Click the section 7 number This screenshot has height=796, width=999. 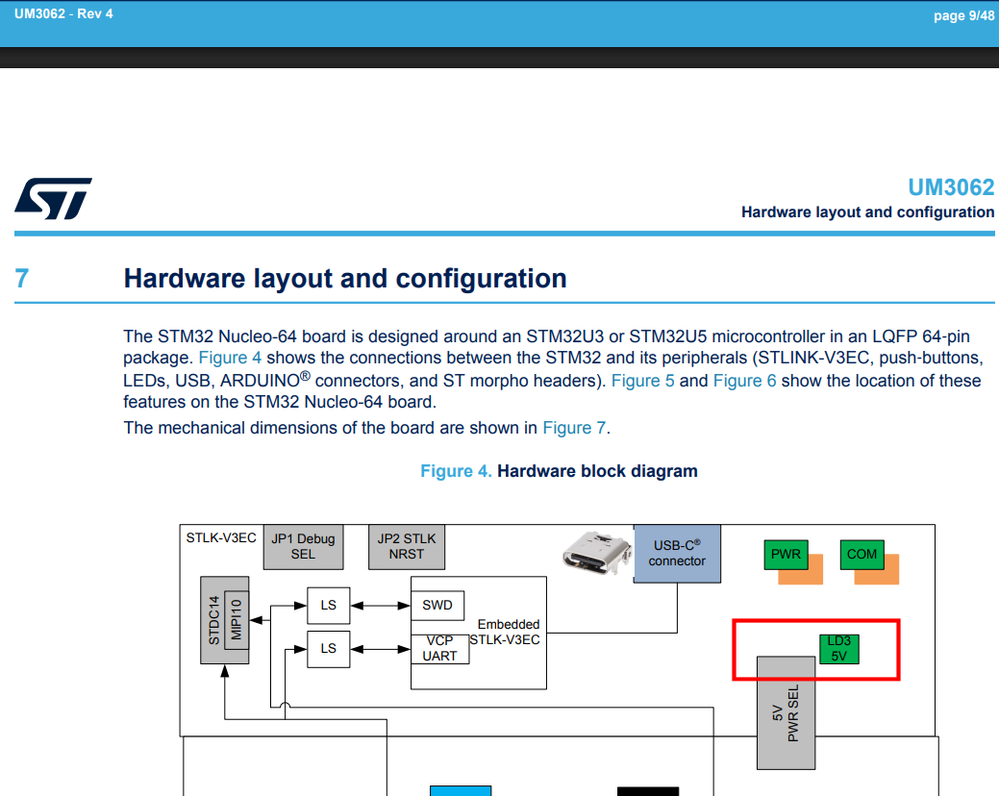pyautogui.click(x=22, y=279)
